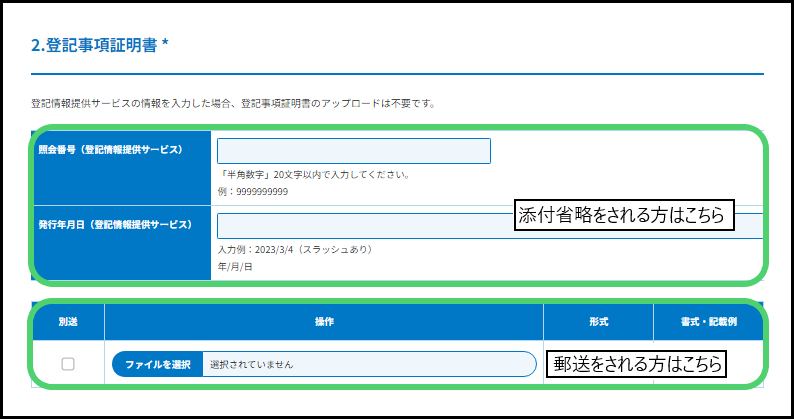Tick the 別送 checkbox
Image resolution: width=795 pixels, height=419 pixels.
point(68,364)
